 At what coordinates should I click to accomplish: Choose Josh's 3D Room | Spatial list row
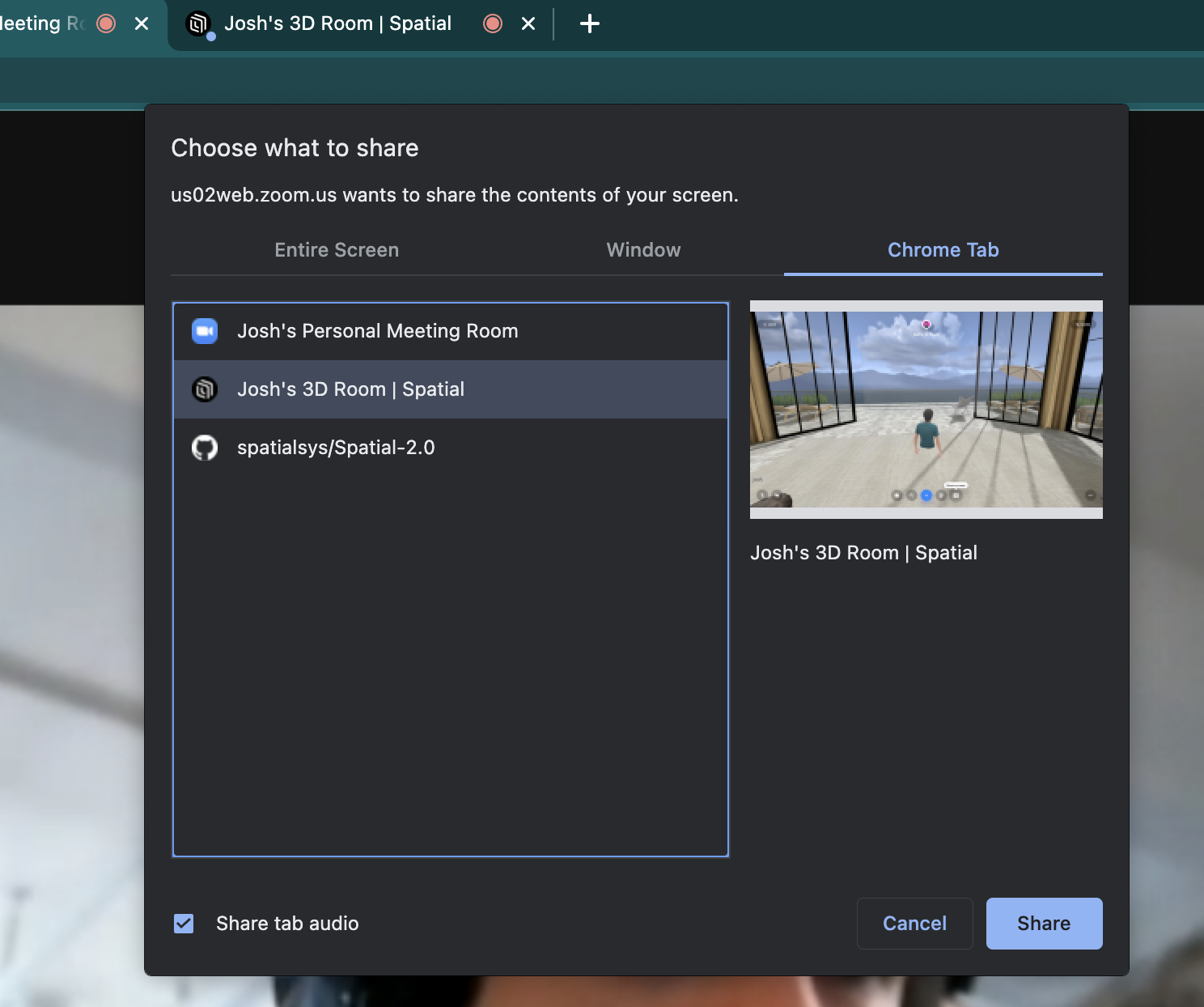click(x=451, y=389)
